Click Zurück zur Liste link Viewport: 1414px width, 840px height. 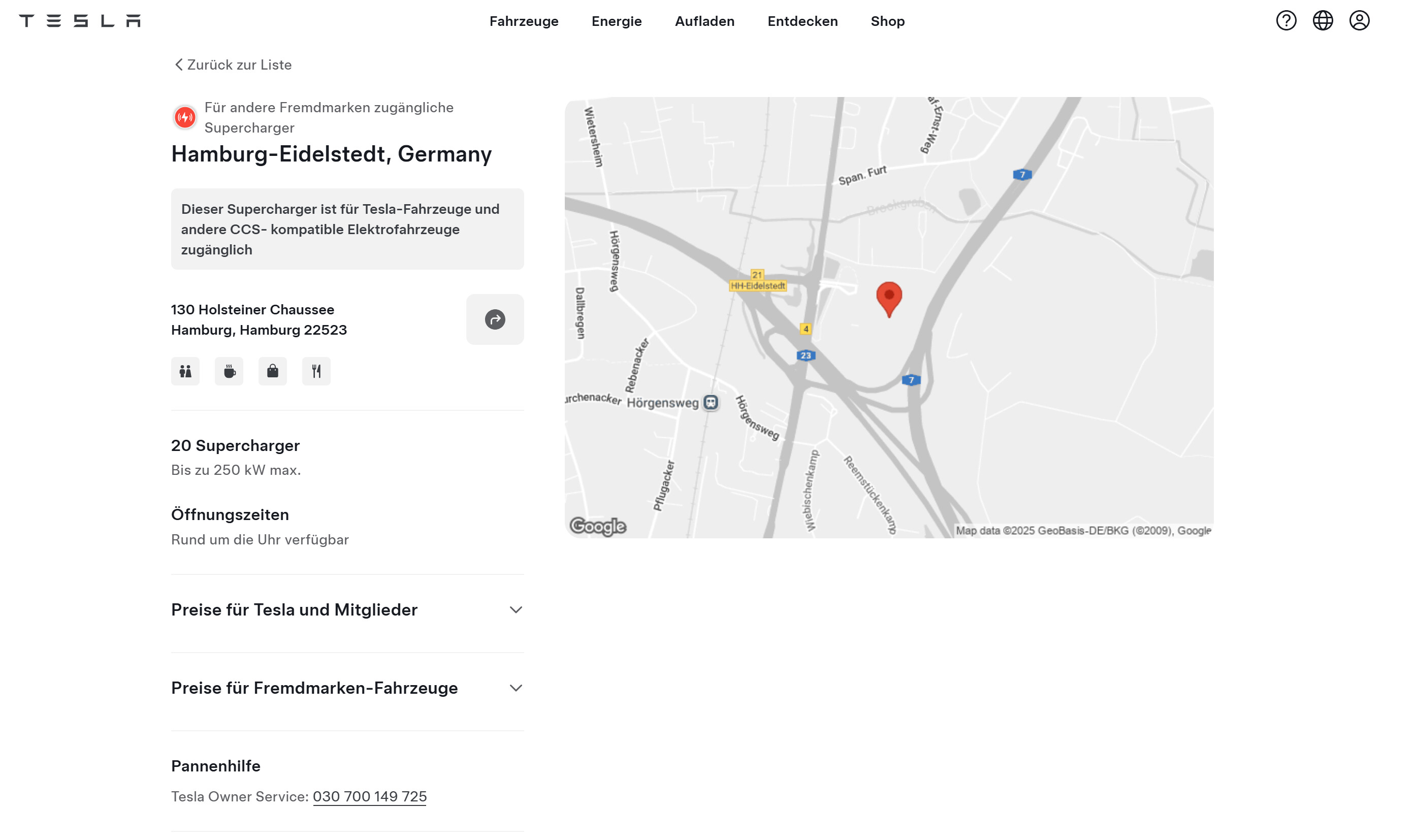point(233,64)
